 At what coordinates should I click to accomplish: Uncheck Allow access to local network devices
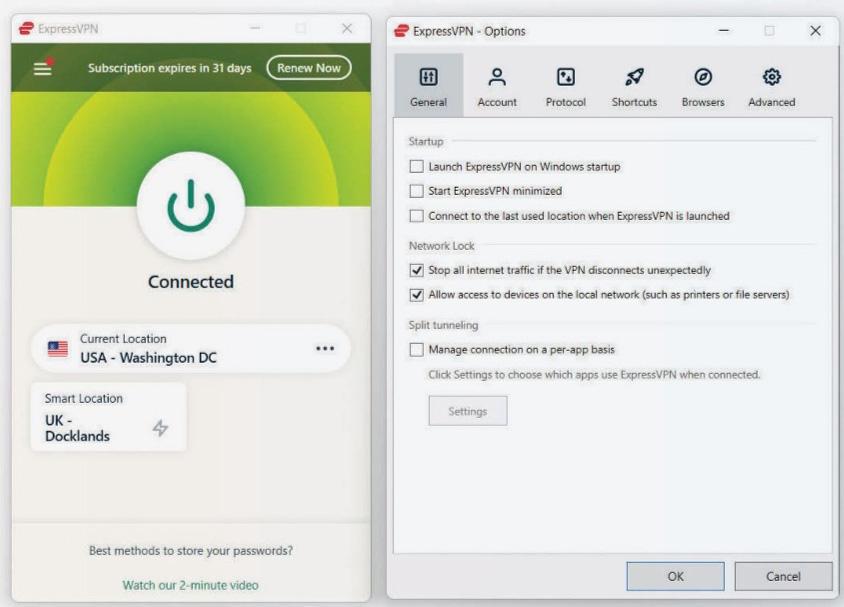click(417, 295)
